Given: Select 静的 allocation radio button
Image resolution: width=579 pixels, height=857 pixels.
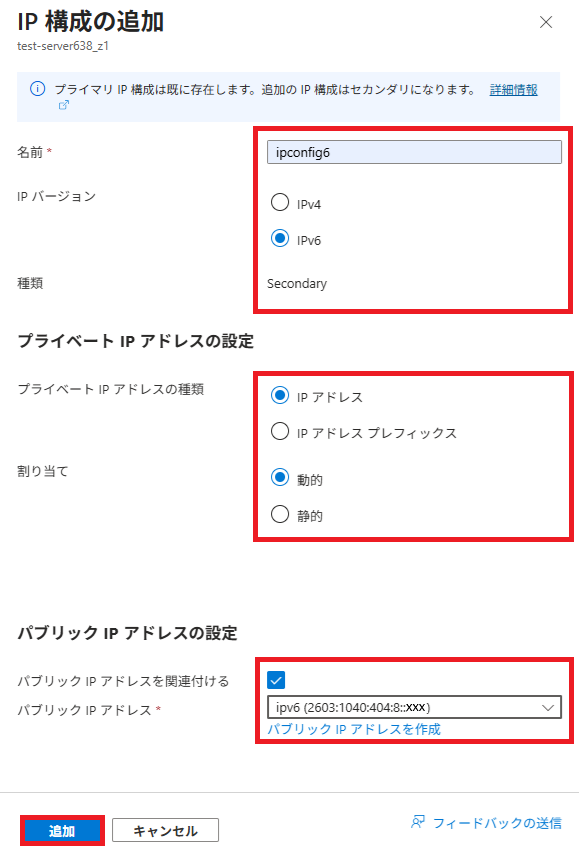Looking at the screenshot, I should point(280,514).
